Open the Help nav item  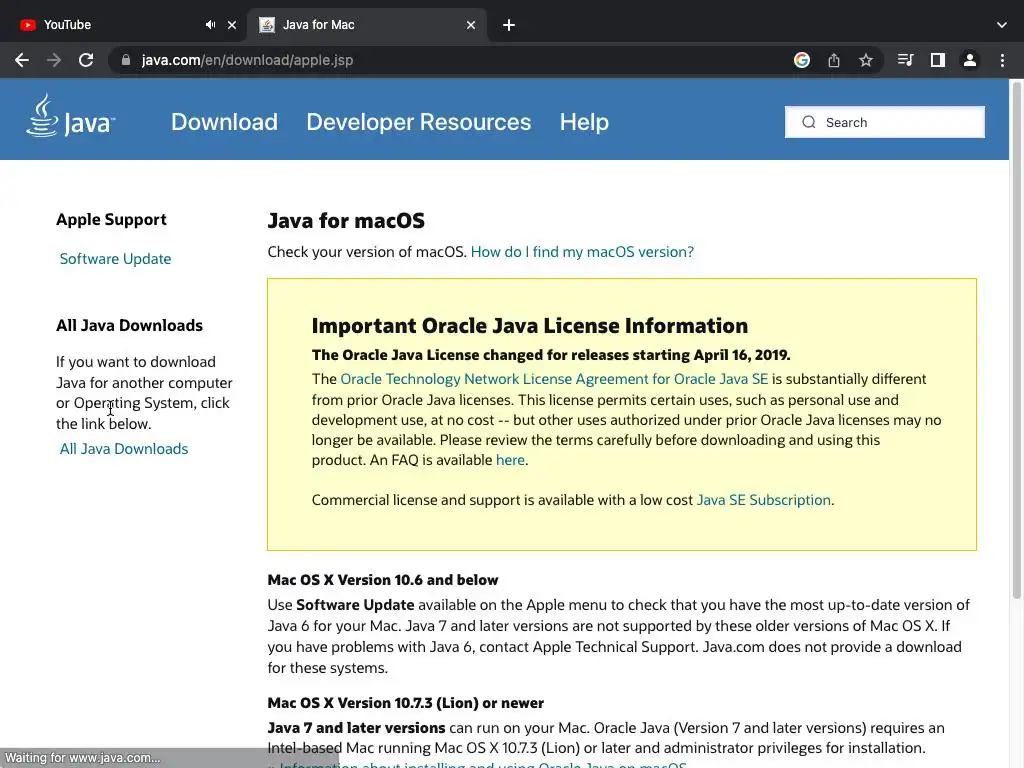(584, 122)
